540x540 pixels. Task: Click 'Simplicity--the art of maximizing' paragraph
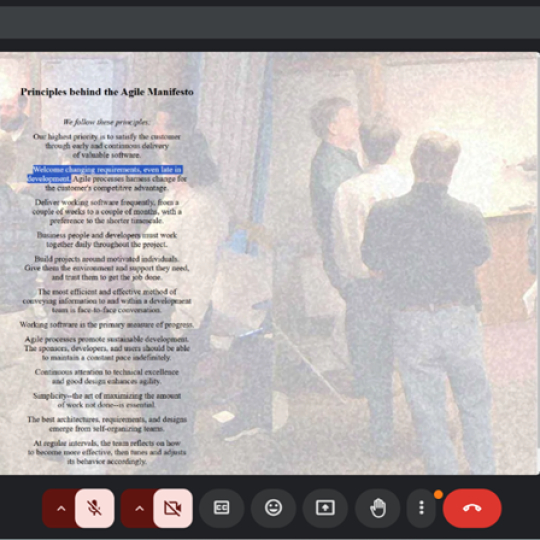[107, 400]
